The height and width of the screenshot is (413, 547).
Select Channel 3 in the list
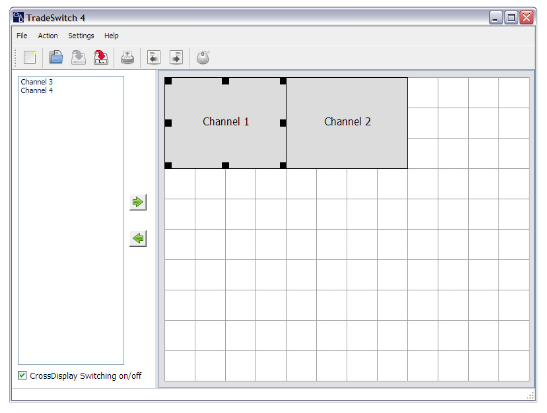[37, 82]
